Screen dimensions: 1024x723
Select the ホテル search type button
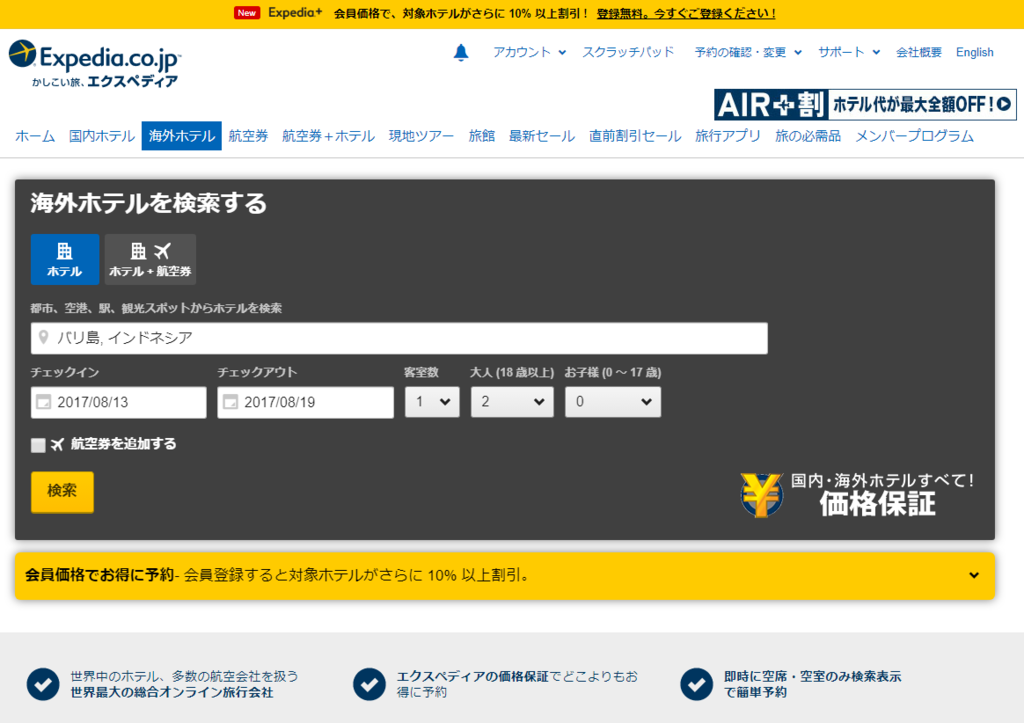tap(65, 259)
